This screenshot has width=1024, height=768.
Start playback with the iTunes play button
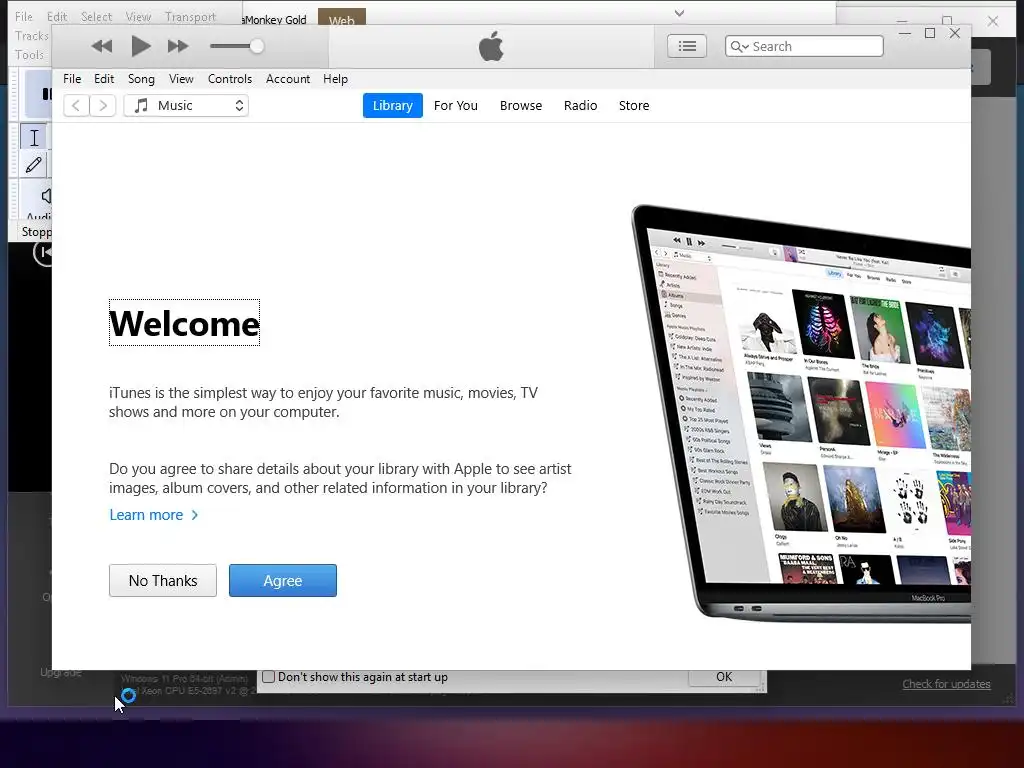pyautogui.click(x=140, y=46)
